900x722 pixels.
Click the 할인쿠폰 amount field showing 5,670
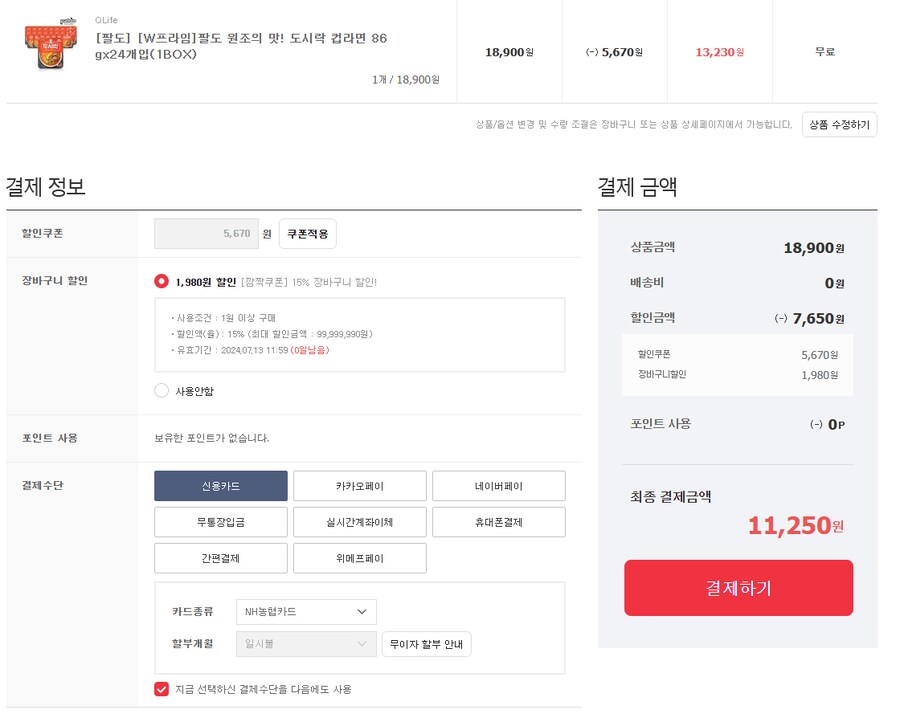206,234
